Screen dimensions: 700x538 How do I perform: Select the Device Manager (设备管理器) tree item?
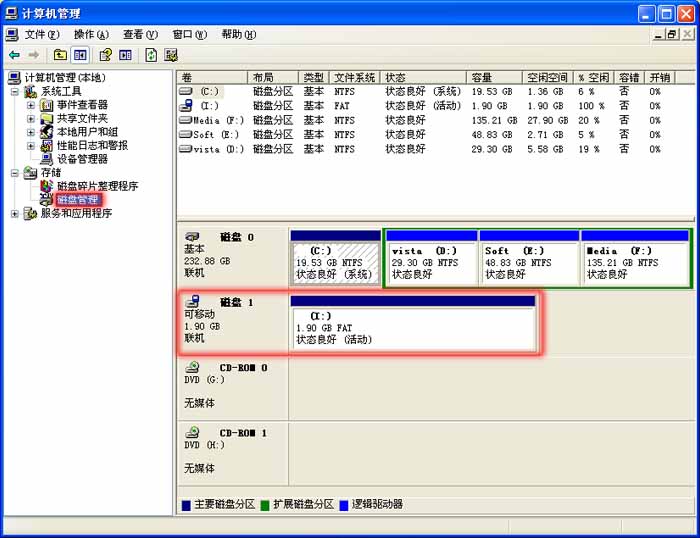82,159
